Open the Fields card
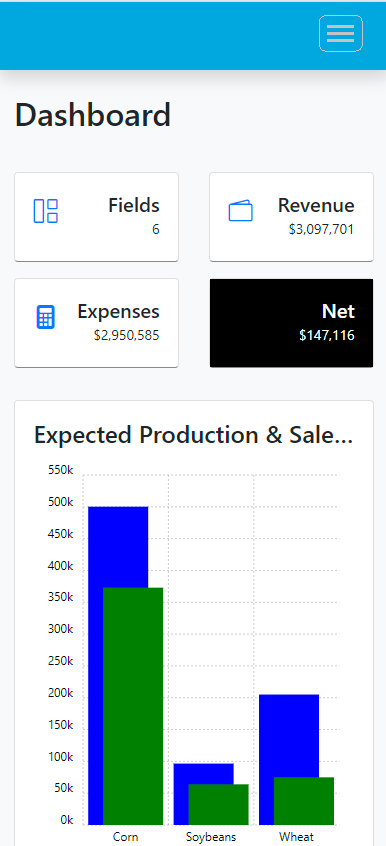 [96, 217]
